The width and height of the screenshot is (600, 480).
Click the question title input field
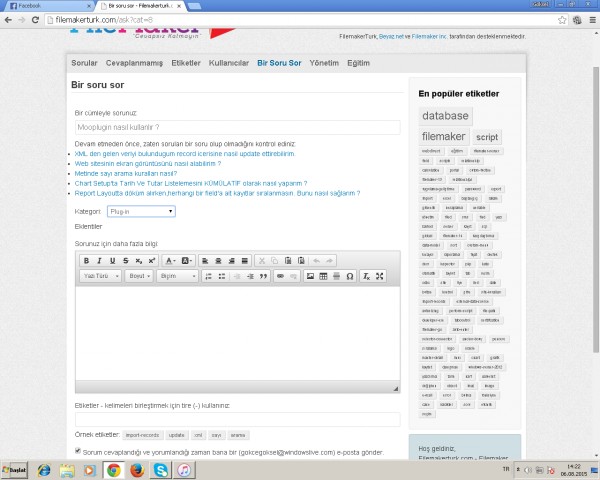coord(238,127)
